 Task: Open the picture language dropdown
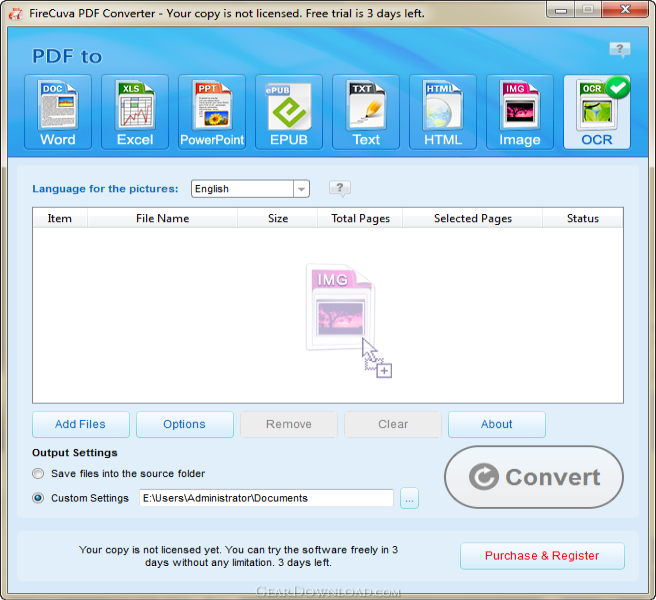point(301,189)
